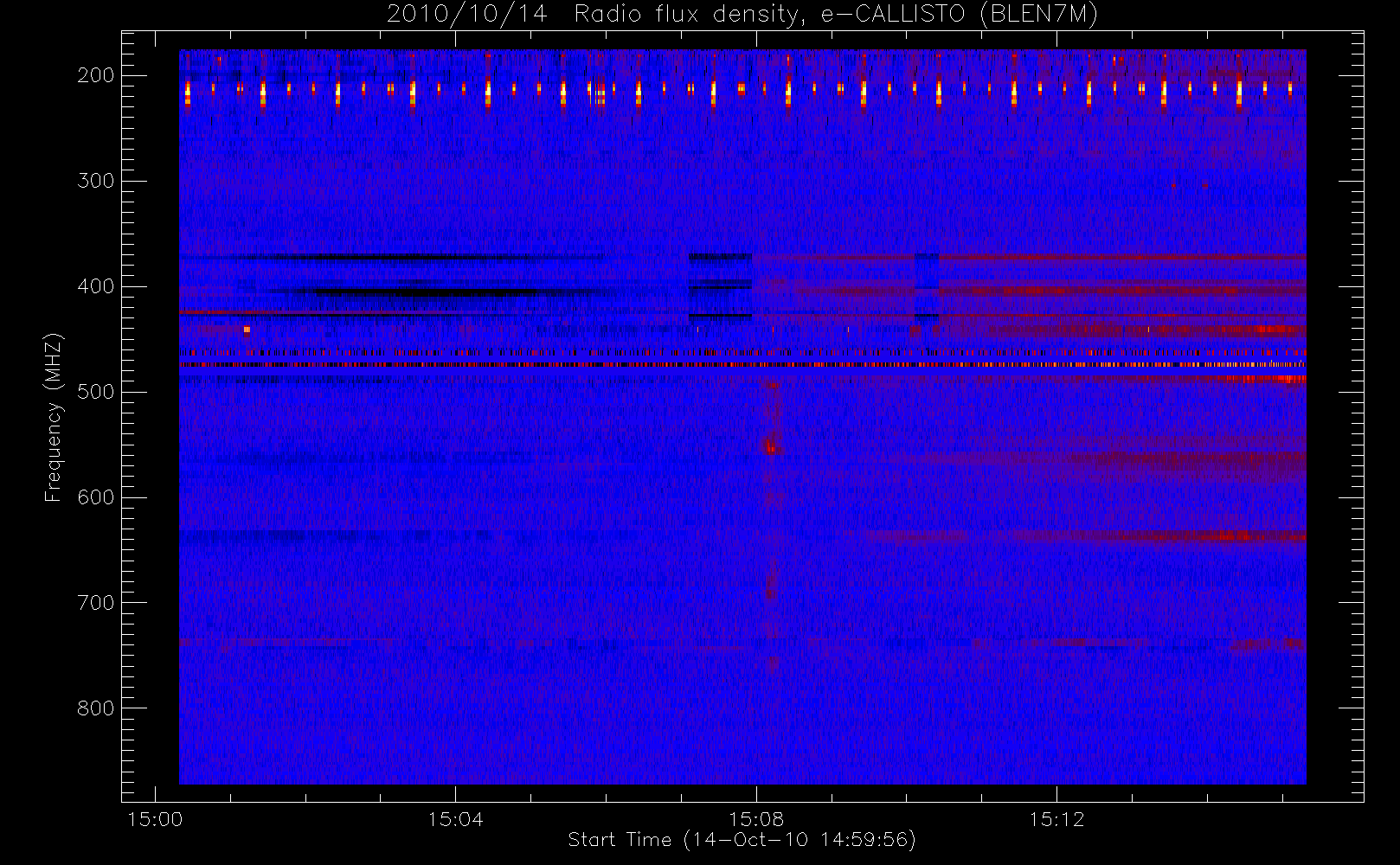Viewport: 1400px width, 865px height.
Task: Click the bright red burst near 550 MHz
Action: click(x=770, y=445)
